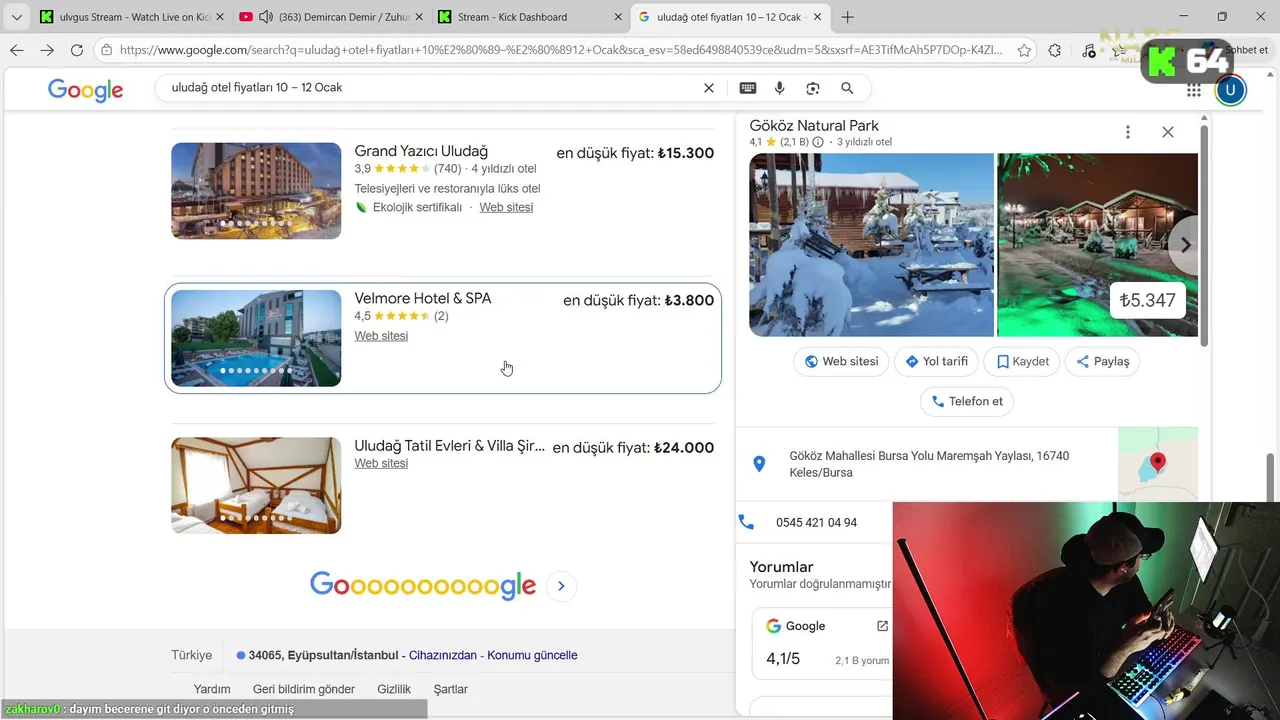1280x720 pixels.
Task: Open the Yardım footer link
Action: (212, 689)
